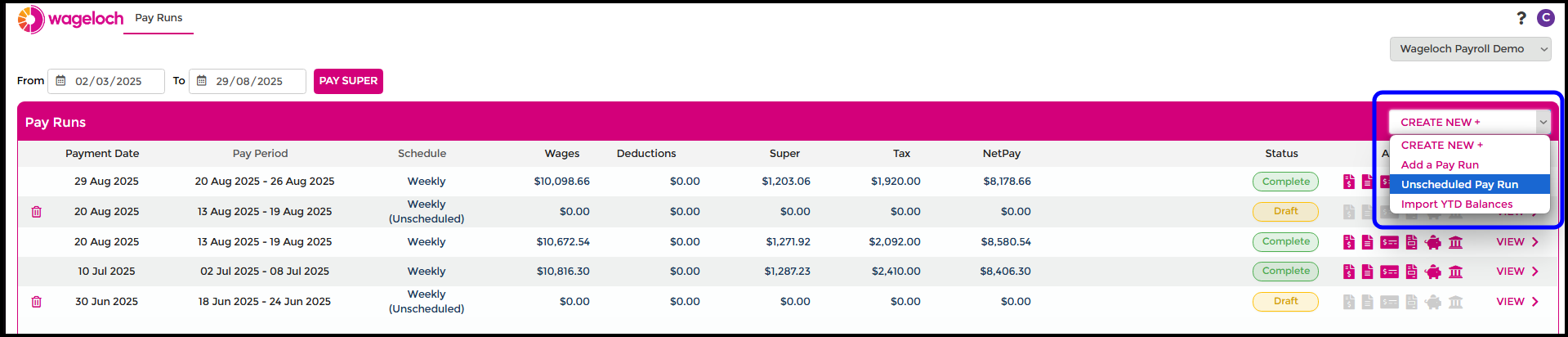
Task: Select Unscheduled Pay Run option
Action: (x=1459, y=185)
